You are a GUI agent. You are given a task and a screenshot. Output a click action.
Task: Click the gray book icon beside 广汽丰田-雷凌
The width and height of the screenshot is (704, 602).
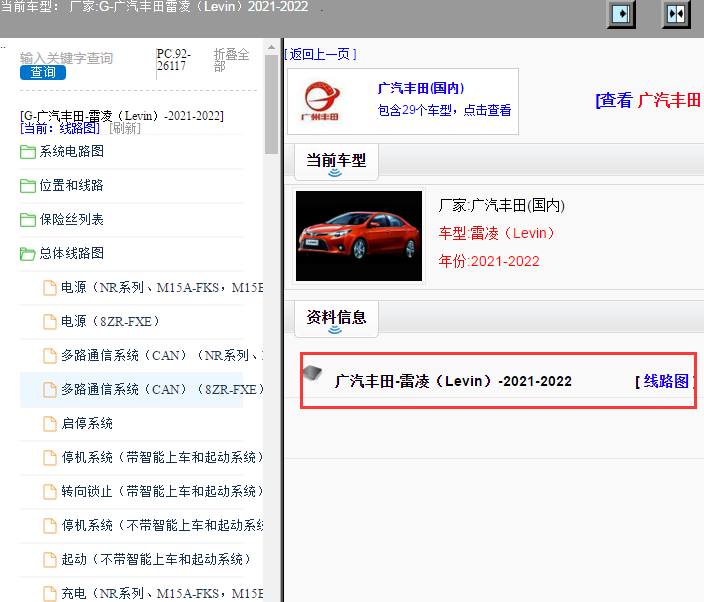click(312, 373)
